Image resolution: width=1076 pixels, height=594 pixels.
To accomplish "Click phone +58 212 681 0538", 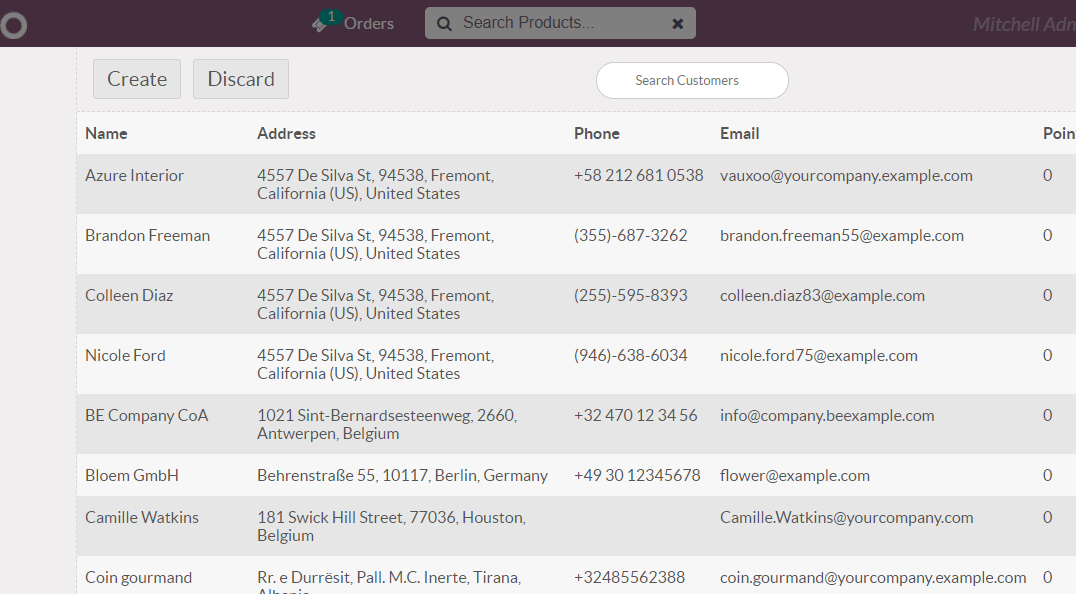I will point(639,176).
